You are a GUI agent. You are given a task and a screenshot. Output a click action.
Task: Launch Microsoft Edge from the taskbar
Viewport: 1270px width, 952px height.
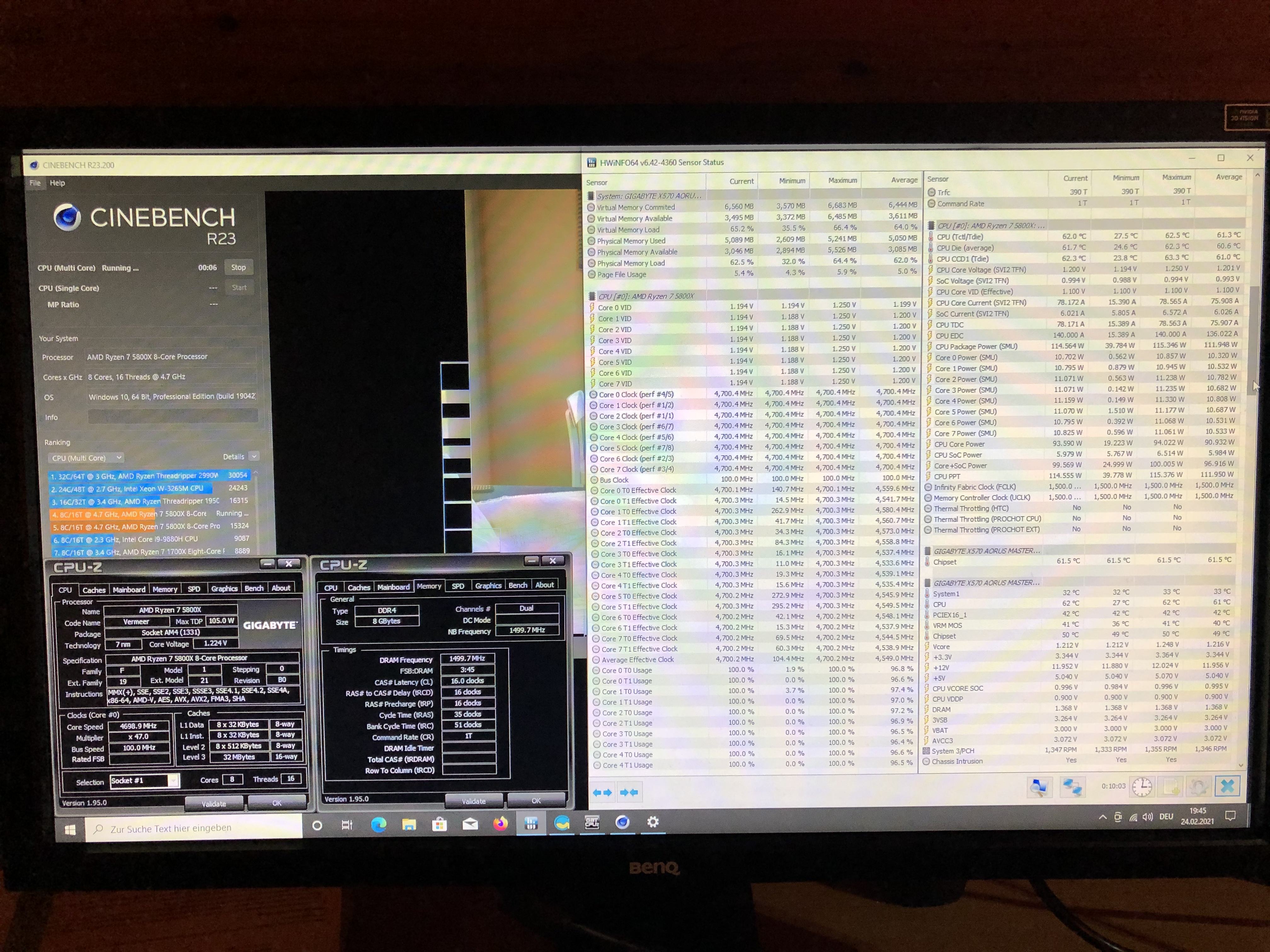tap(378, 824)
